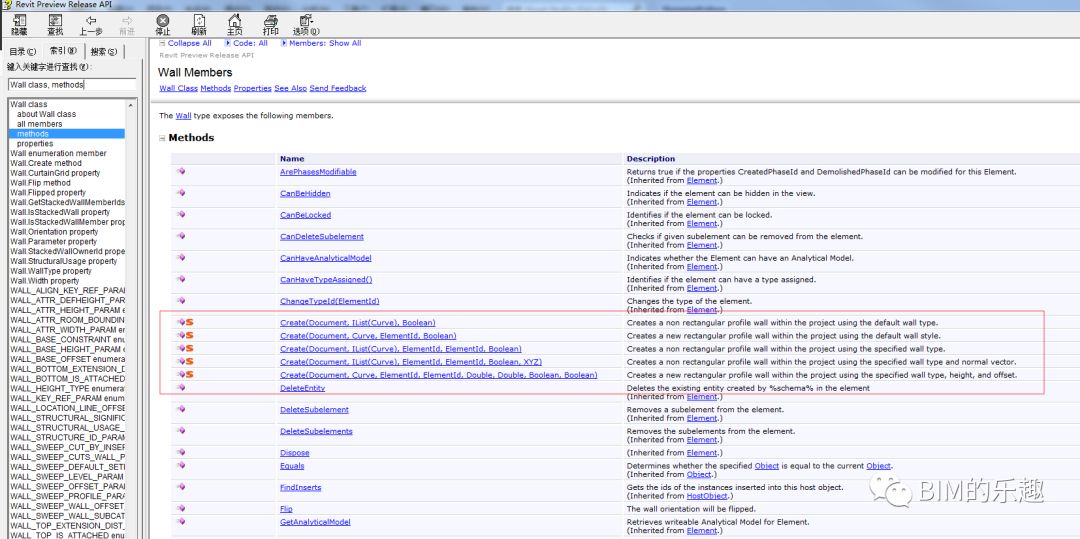Collapse the Methods section
The height and width of the screenshot is (539, 1080).
pyautogui.click(x=163, y=138)
